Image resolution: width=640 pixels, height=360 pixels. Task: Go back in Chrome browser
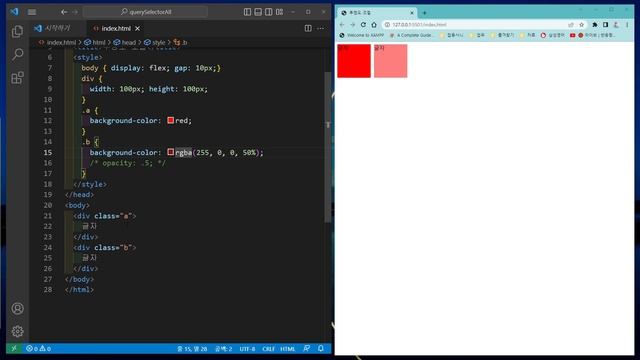(x=342, y=25)
